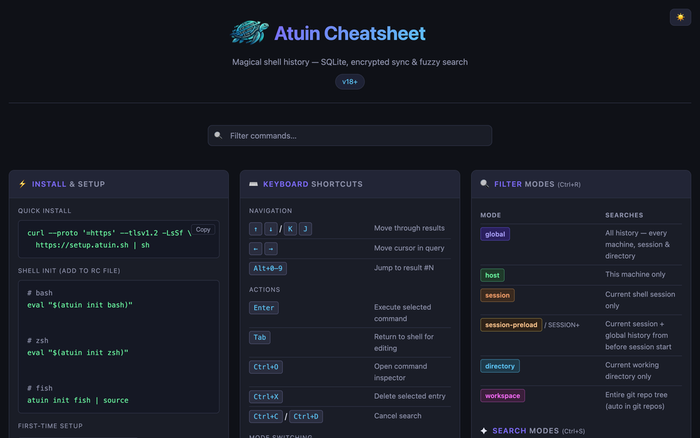Click the keyboard icon beside Keyboard Shortcuts

click(x=254, y=184)
